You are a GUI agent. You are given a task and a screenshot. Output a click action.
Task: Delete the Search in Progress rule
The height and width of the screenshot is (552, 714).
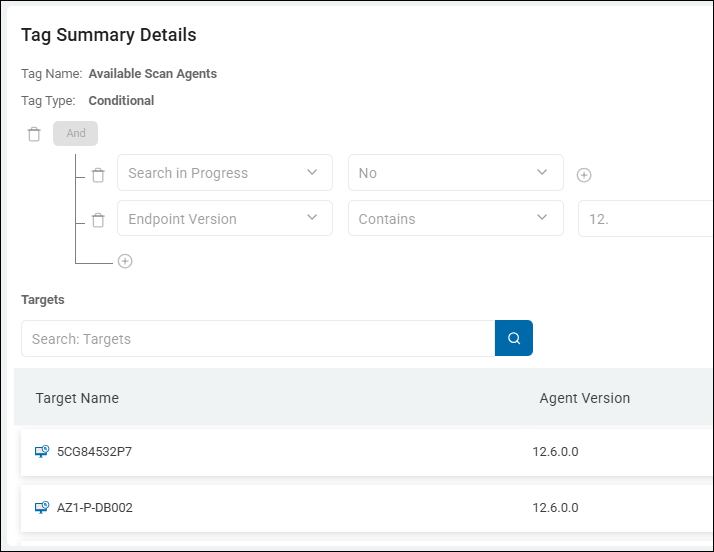pyautogui.click(x=98, y=175)
